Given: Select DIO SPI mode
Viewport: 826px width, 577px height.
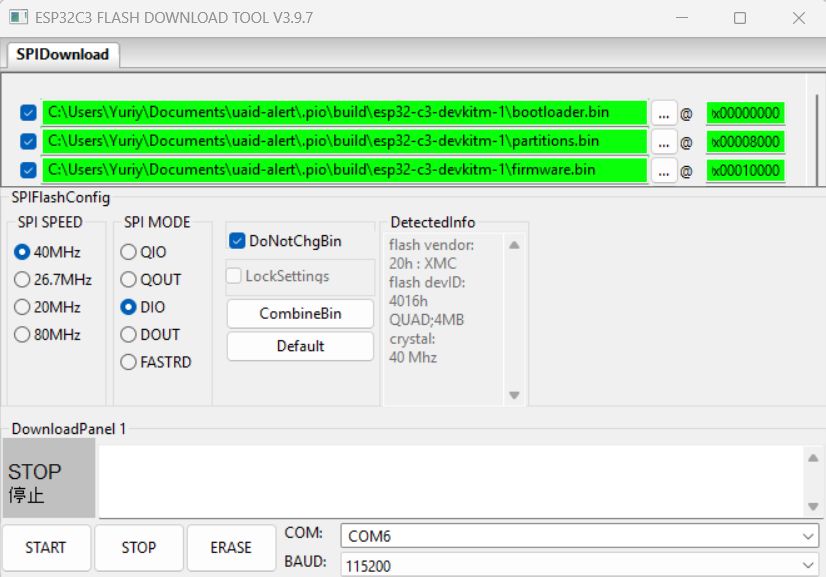Looking at the screenshot, I should point(143,307).
